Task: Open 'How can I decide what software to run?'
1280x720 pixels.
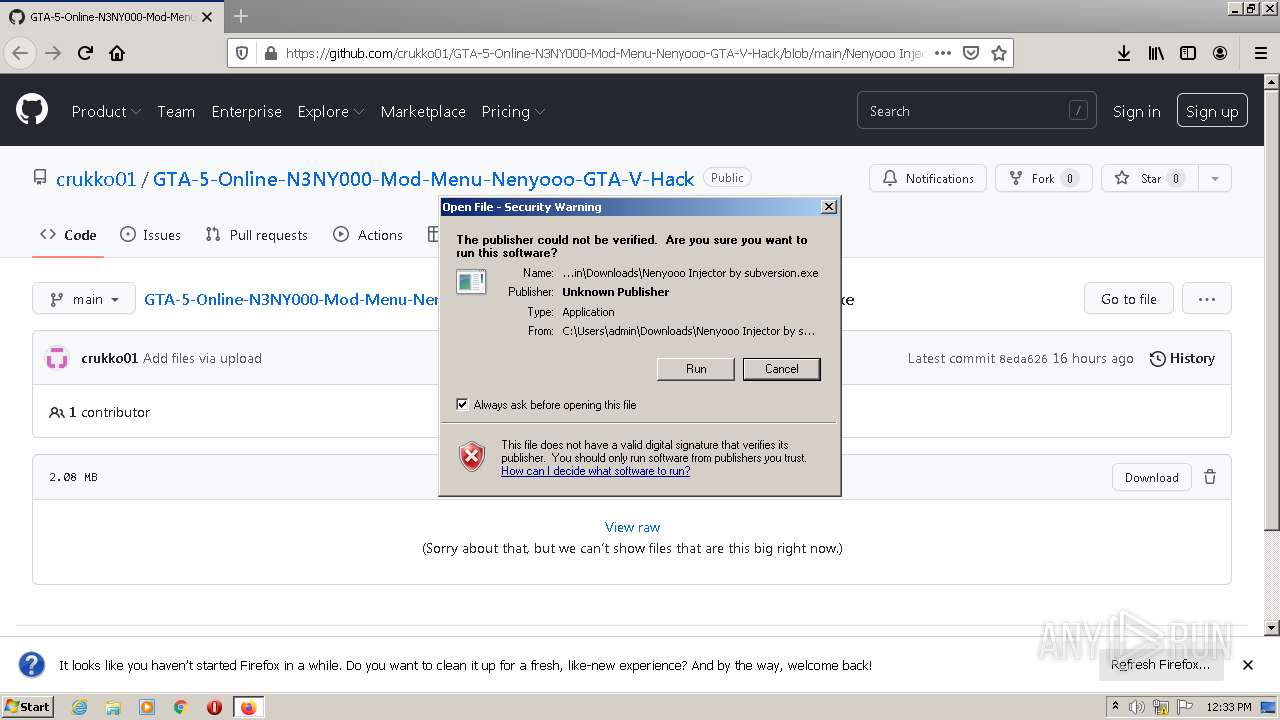Action: click(595, 471)
